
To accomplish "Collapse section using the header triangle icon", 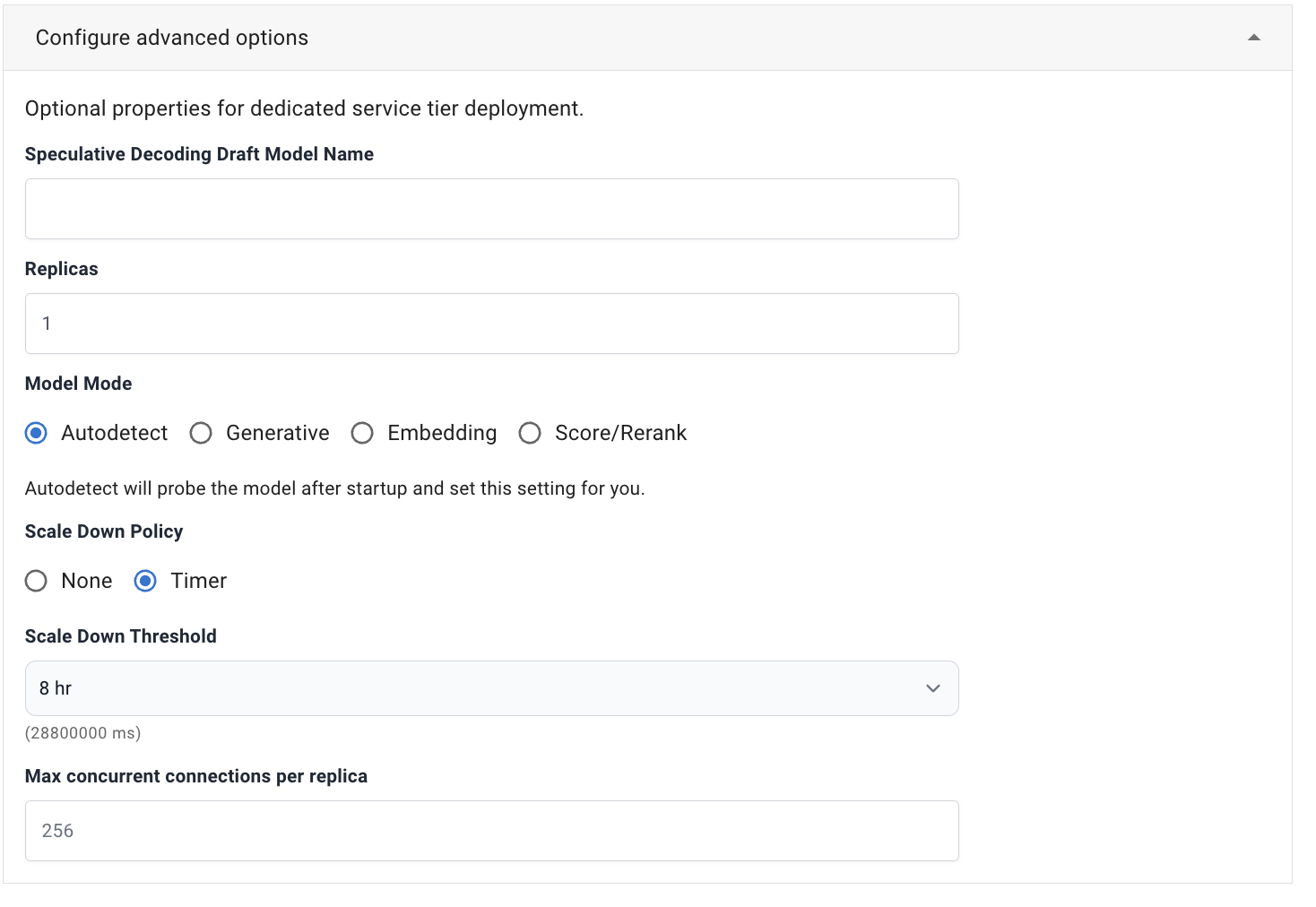I will (1254, 38).
